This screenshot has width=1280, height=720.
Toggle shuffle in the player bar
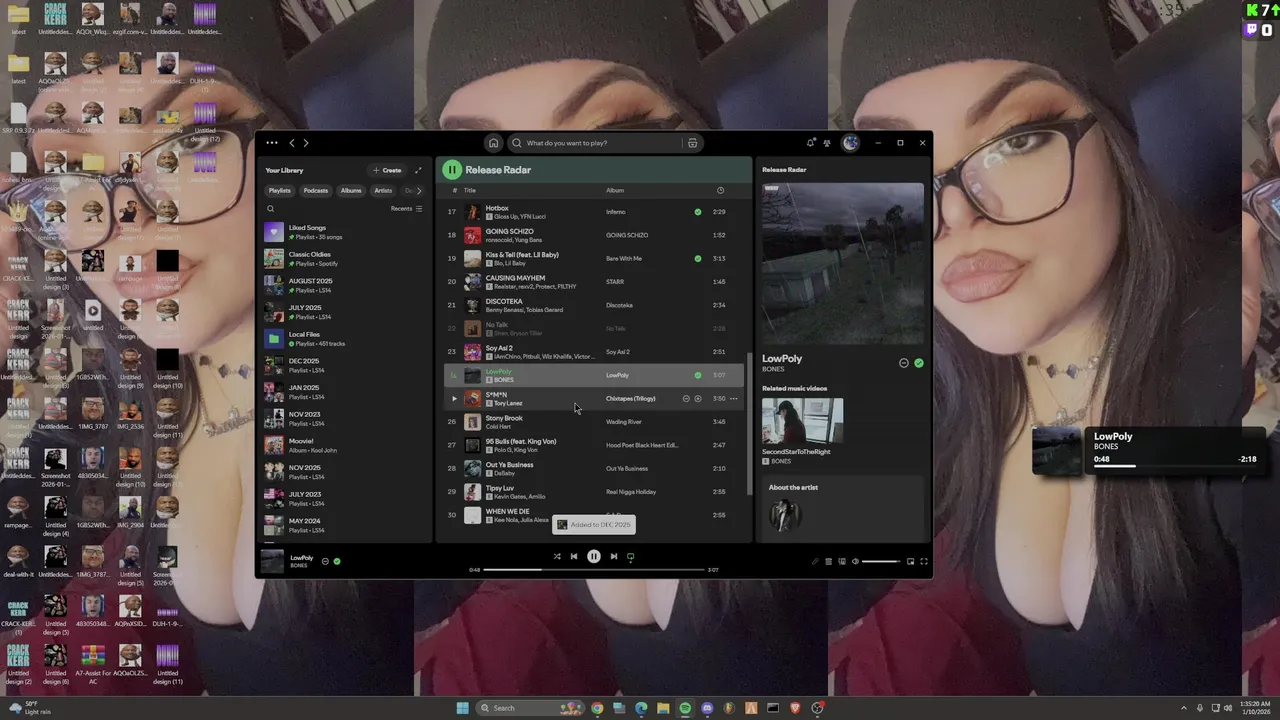point(557,556)
